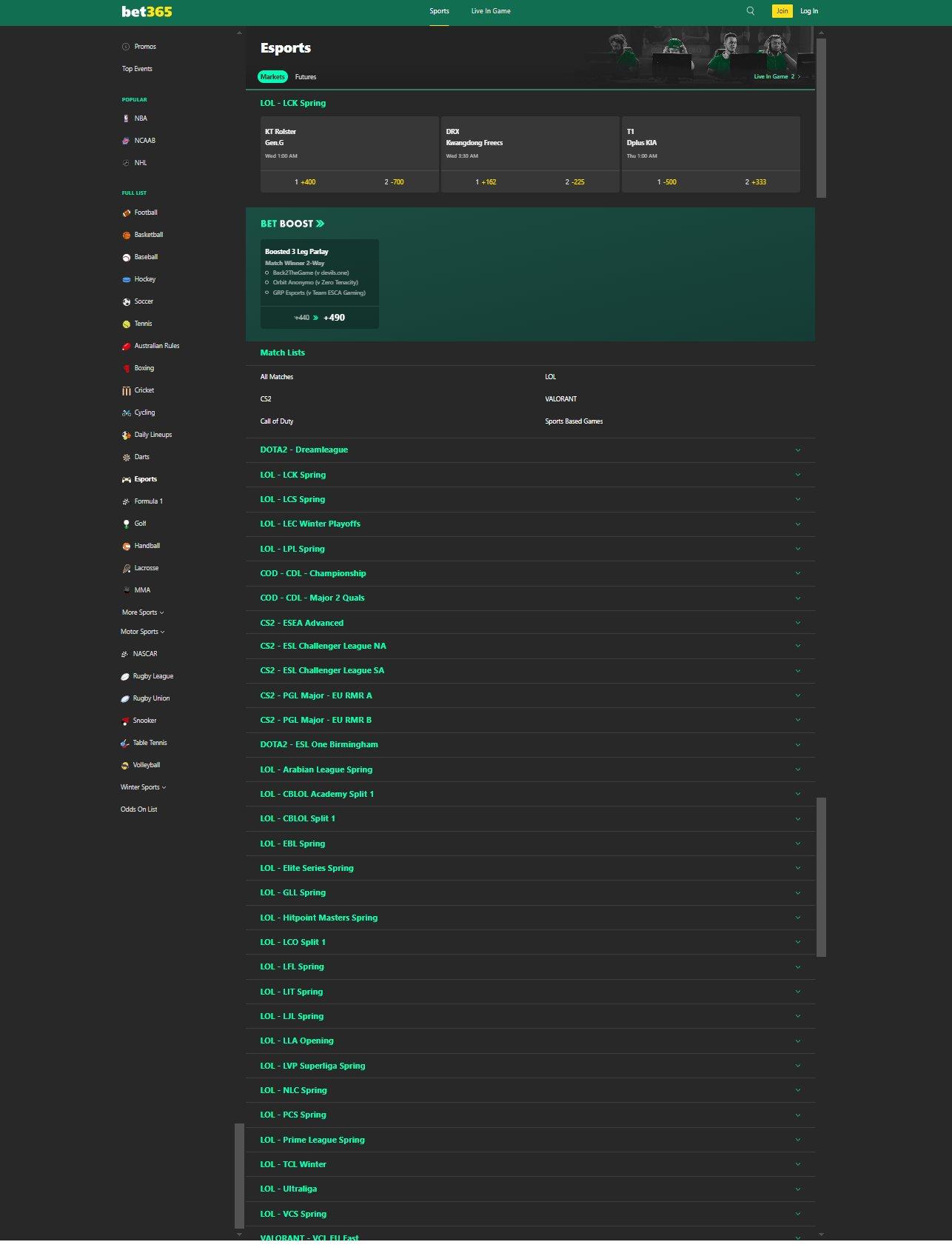Select T1 odds -500

[666, 182]
